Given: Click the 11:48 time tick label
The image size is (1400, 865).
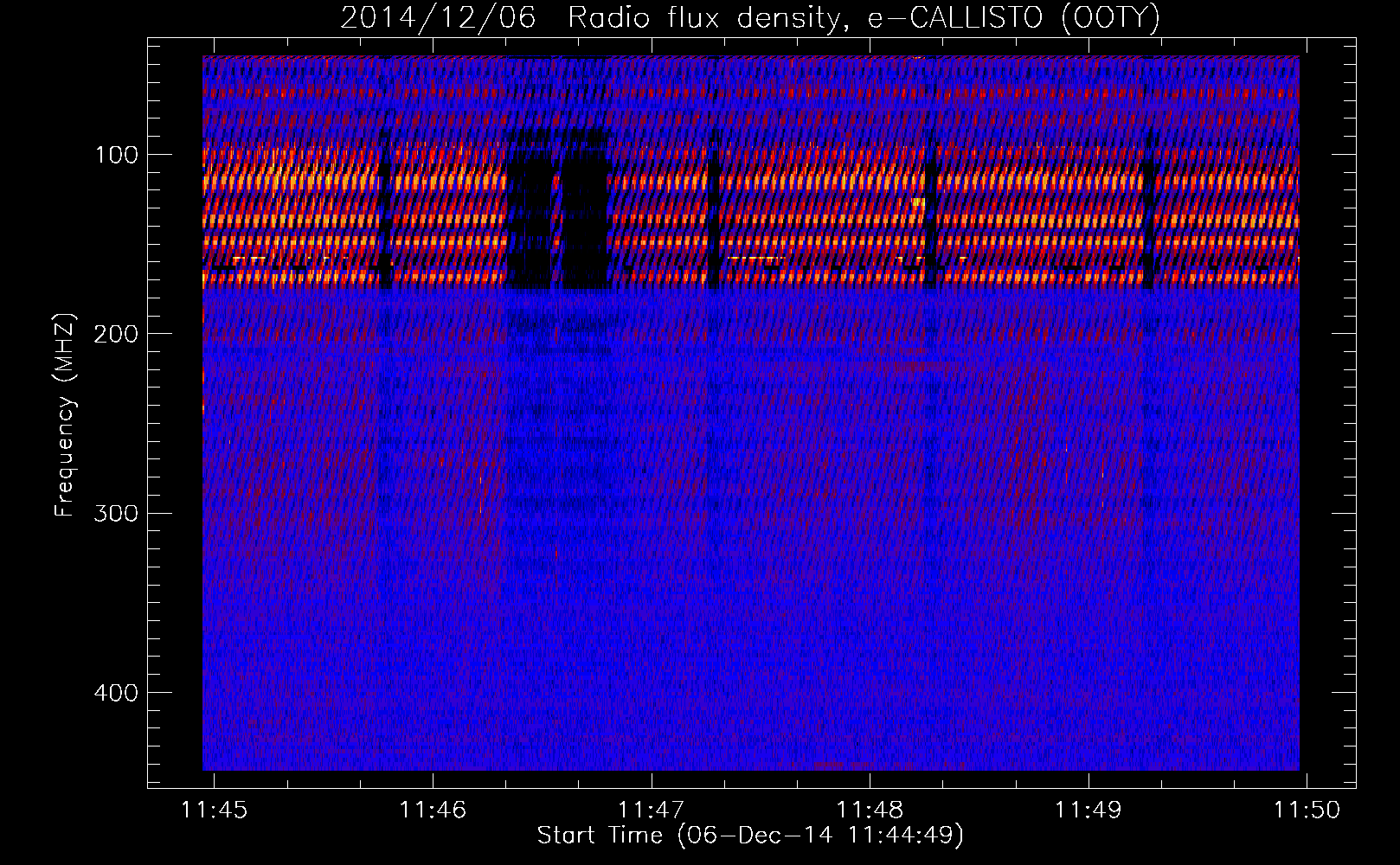Looking at the screenshot, I should point(870,810).
